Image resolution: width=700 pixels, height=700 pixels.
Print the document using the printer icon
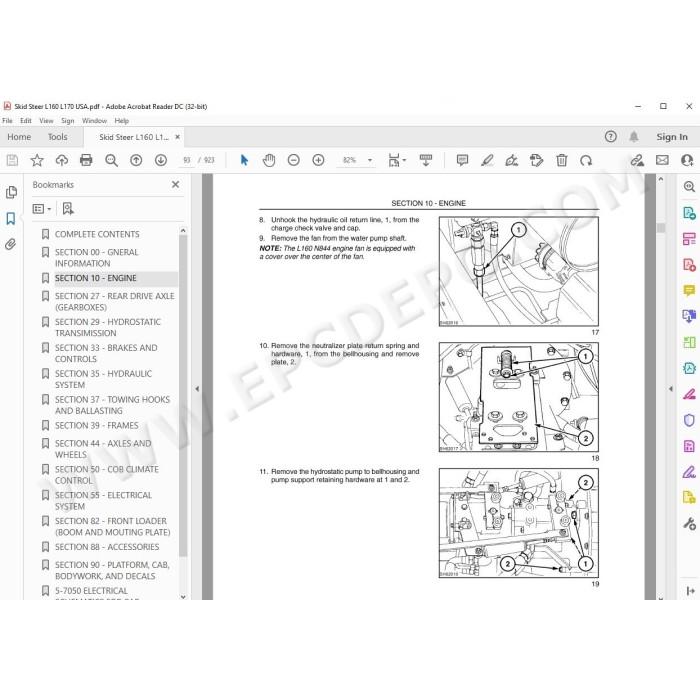coord(86,160)
